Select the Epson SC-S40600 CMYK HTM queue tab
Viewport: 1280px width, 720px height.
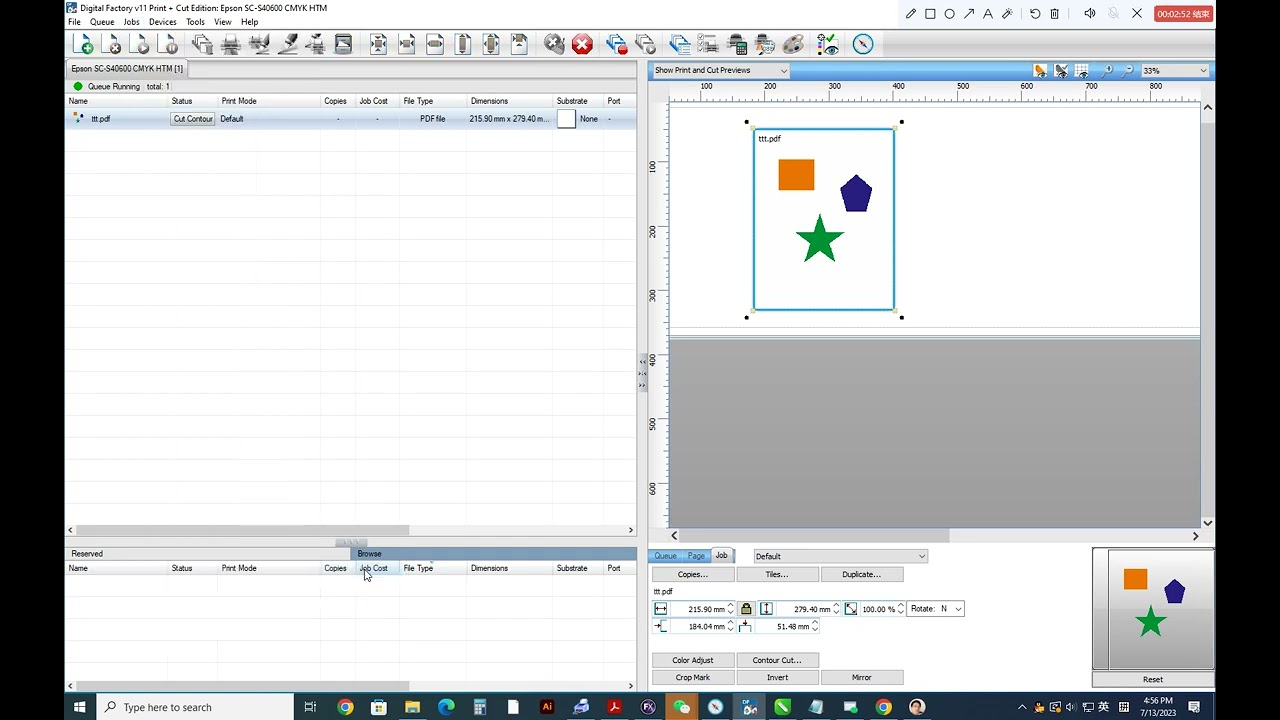(x=127, y=68)
